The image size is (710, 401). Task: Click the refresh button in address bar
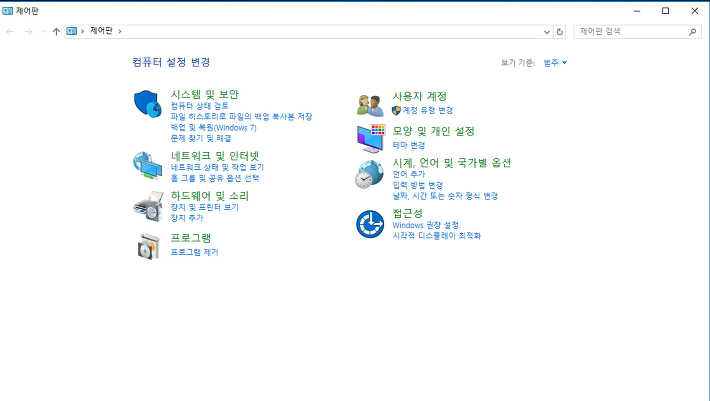point(560,32)
